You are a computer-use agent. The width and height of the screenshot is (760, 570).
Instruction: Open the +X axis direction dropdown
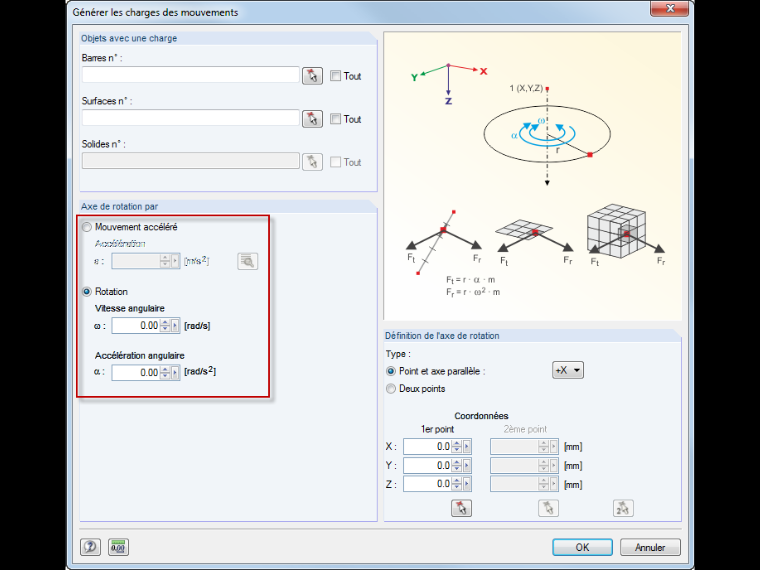568,370
